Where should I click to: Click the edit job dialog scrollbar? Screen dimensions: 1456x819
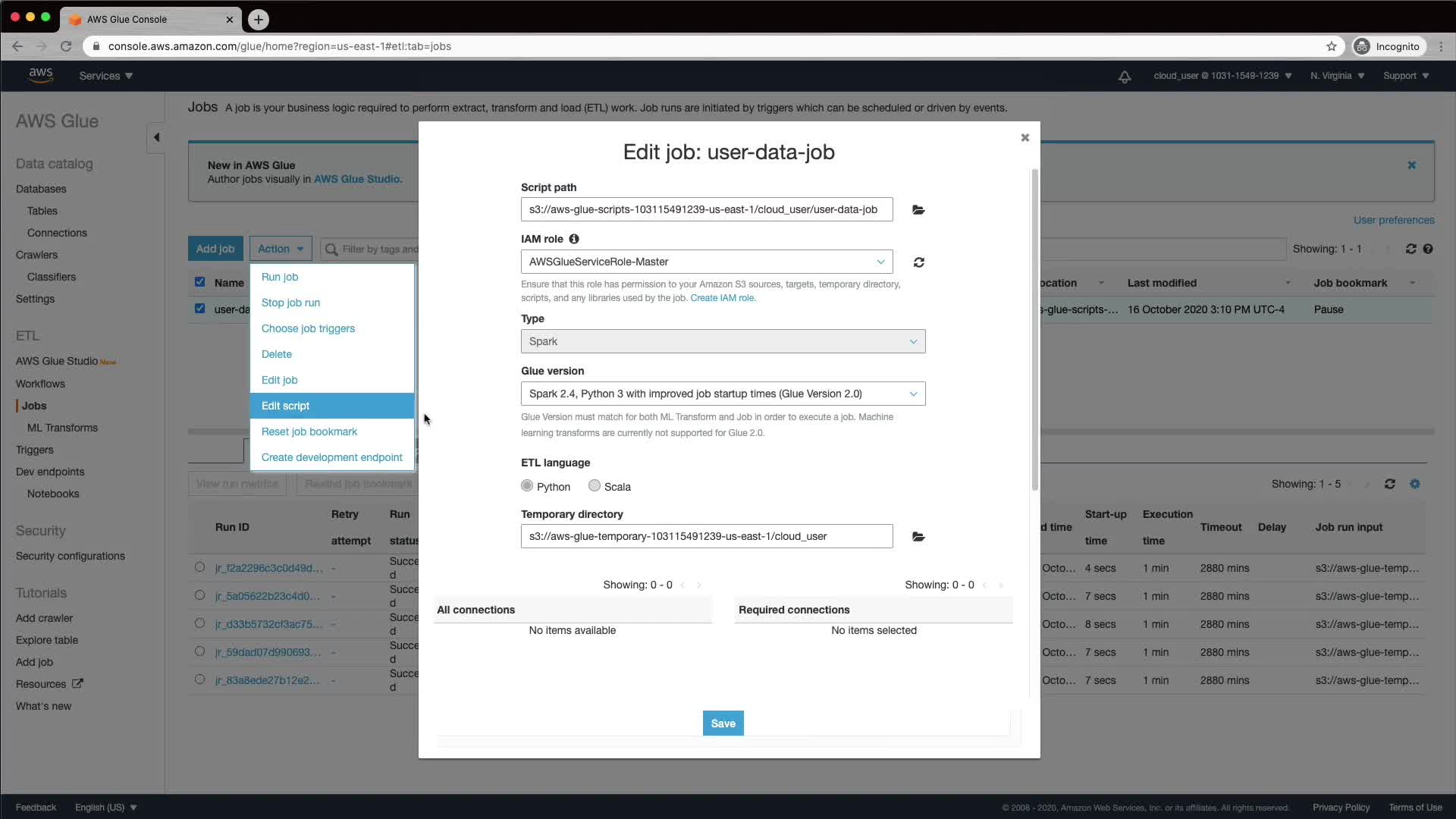tap(1034, 330)
